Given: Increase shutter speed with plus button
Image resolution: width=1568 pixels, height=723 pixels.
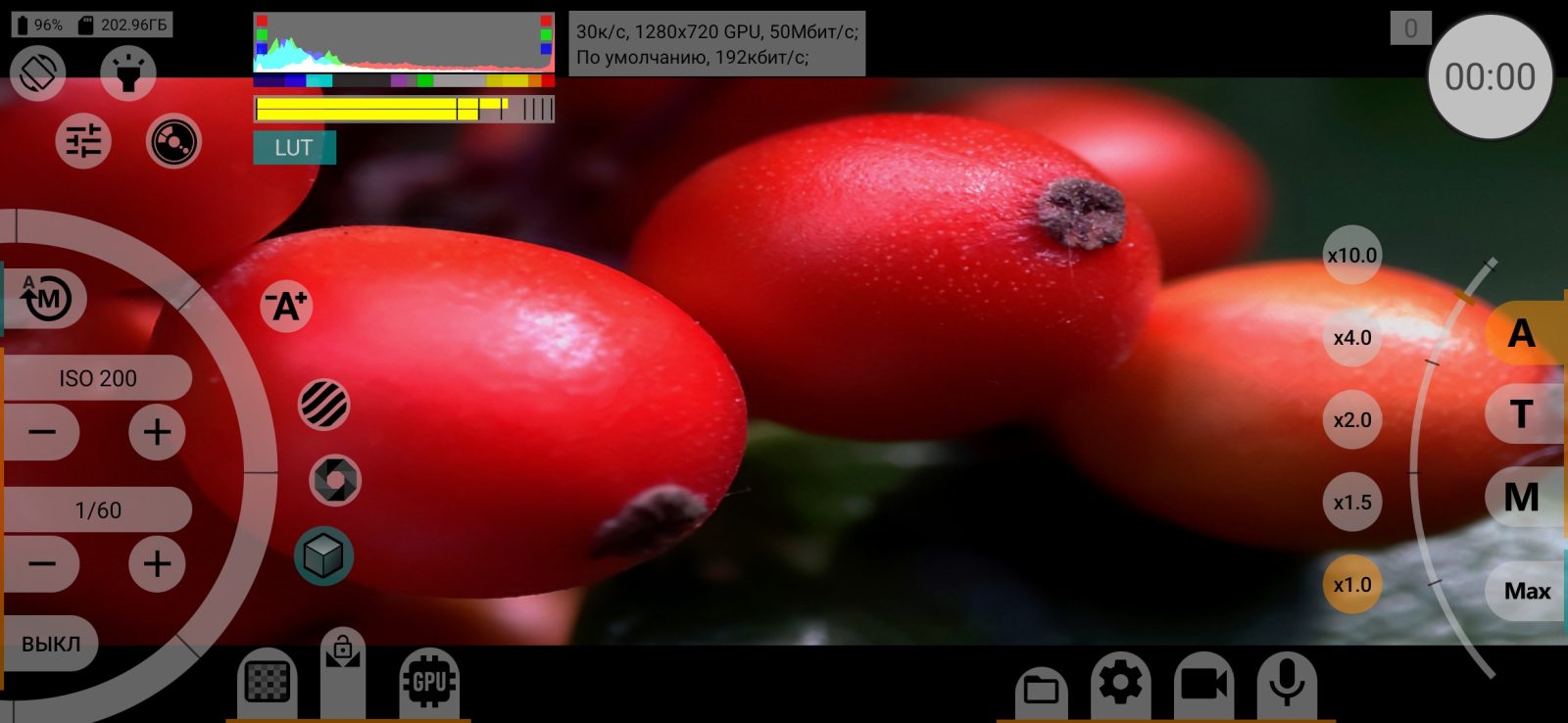Looking at the screenshot, I should click(x=157, y=564).
